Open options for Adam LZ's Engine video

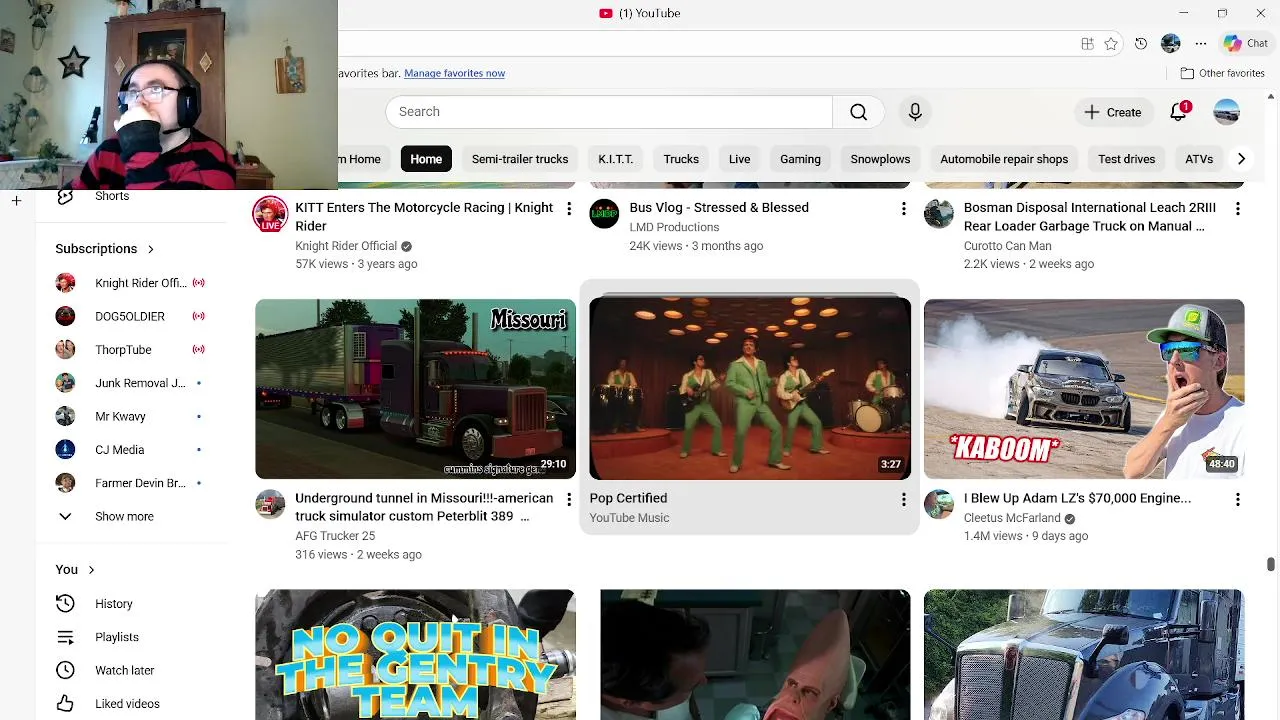(1238, 499)
